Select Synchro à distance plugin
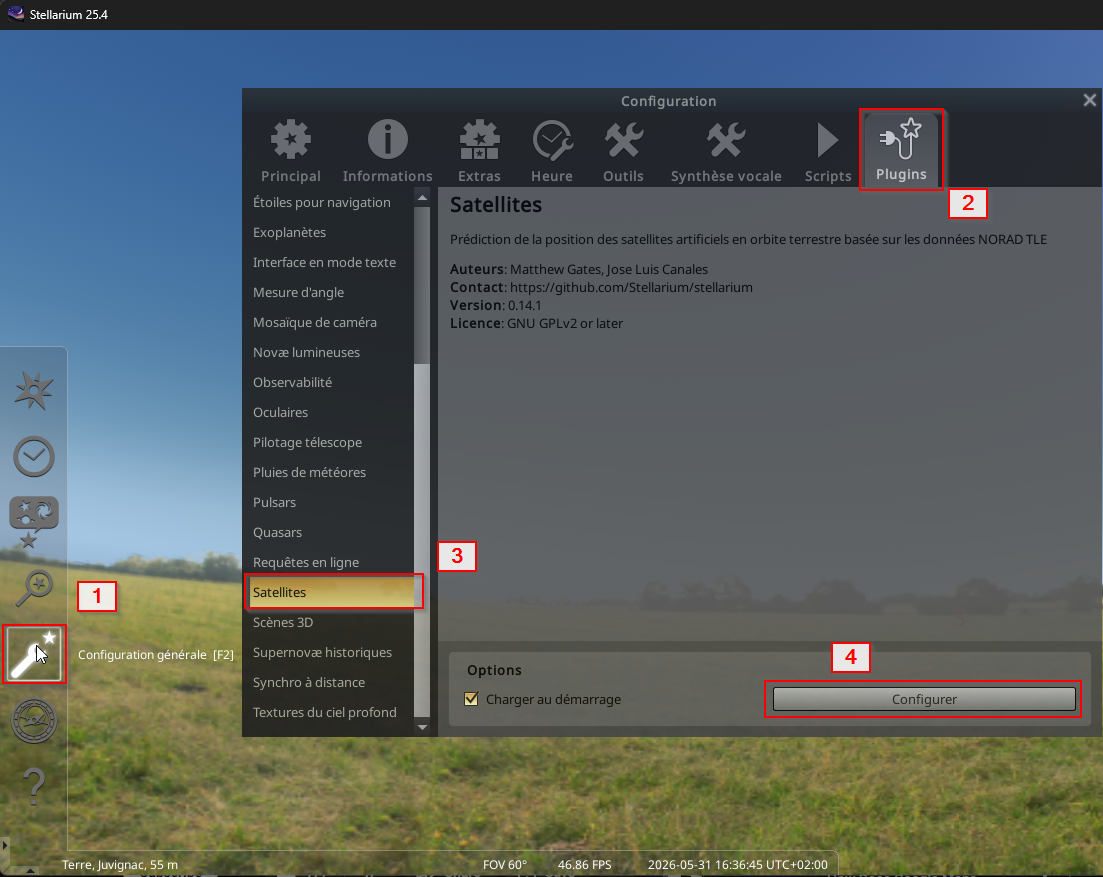 coord(329,682)
